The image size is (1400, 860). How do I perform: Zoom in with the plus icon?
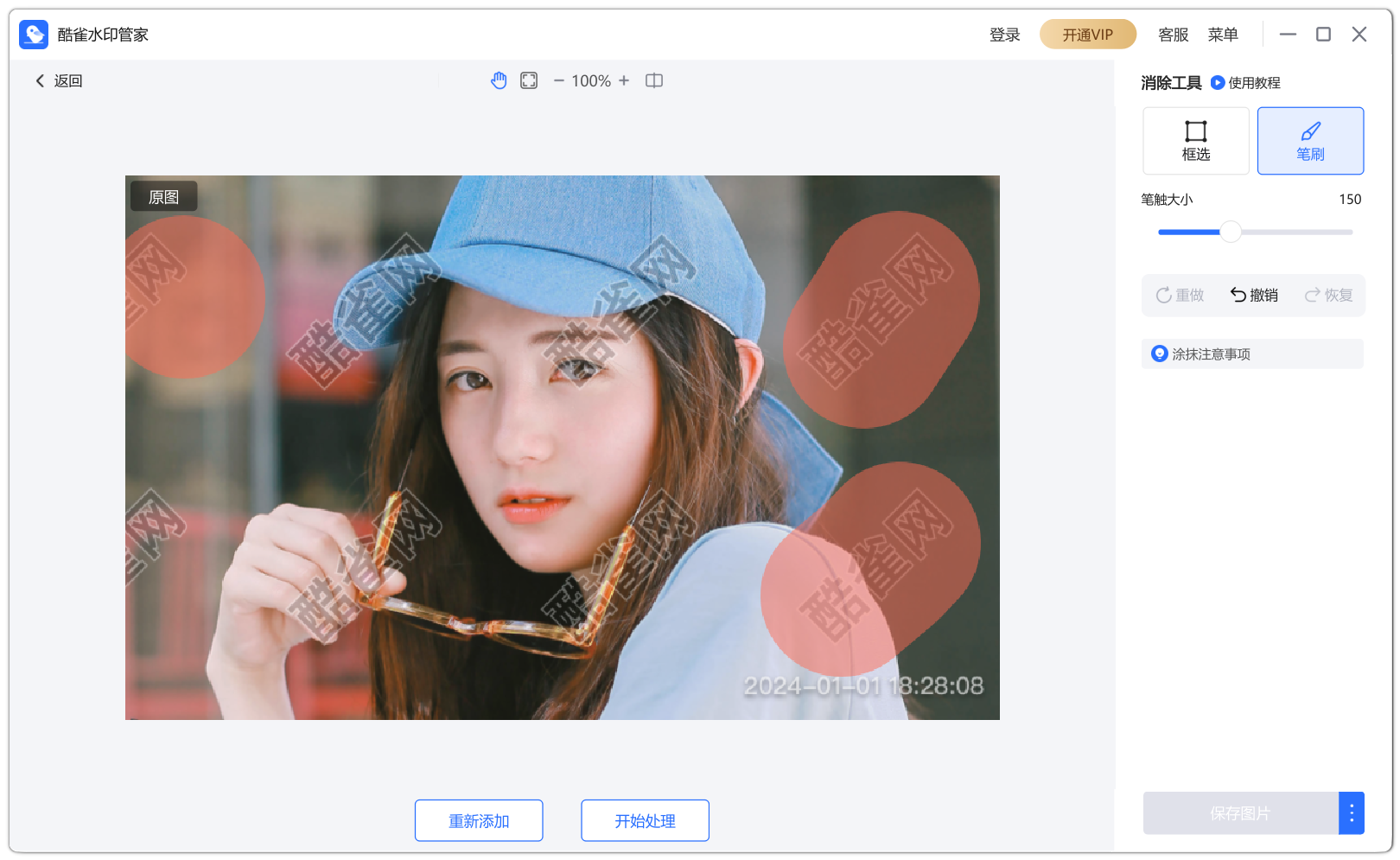click(x=624, y=80)
